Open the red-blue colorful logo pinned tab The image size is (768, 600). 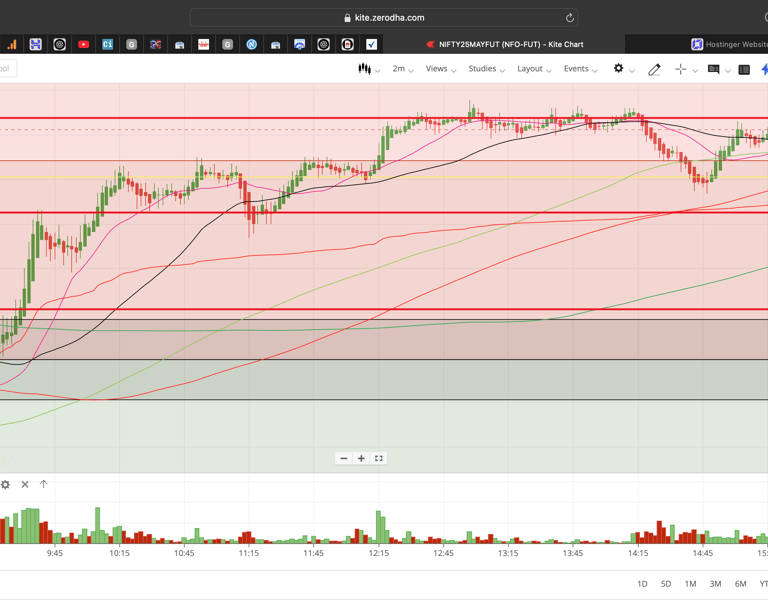point(155,45)
